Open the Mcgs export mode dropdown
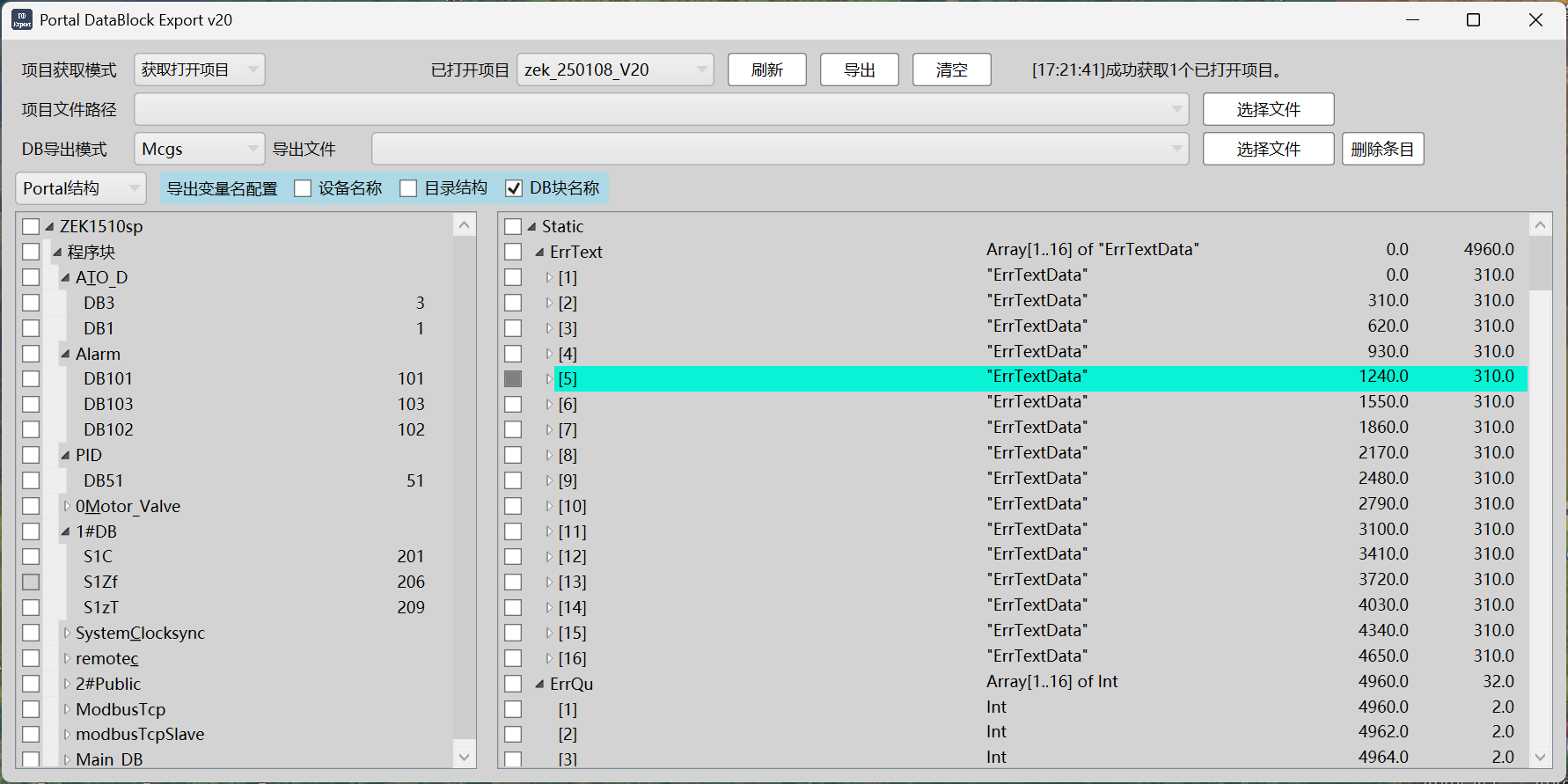Screen dimensions: 1568x784 point(200,149)
